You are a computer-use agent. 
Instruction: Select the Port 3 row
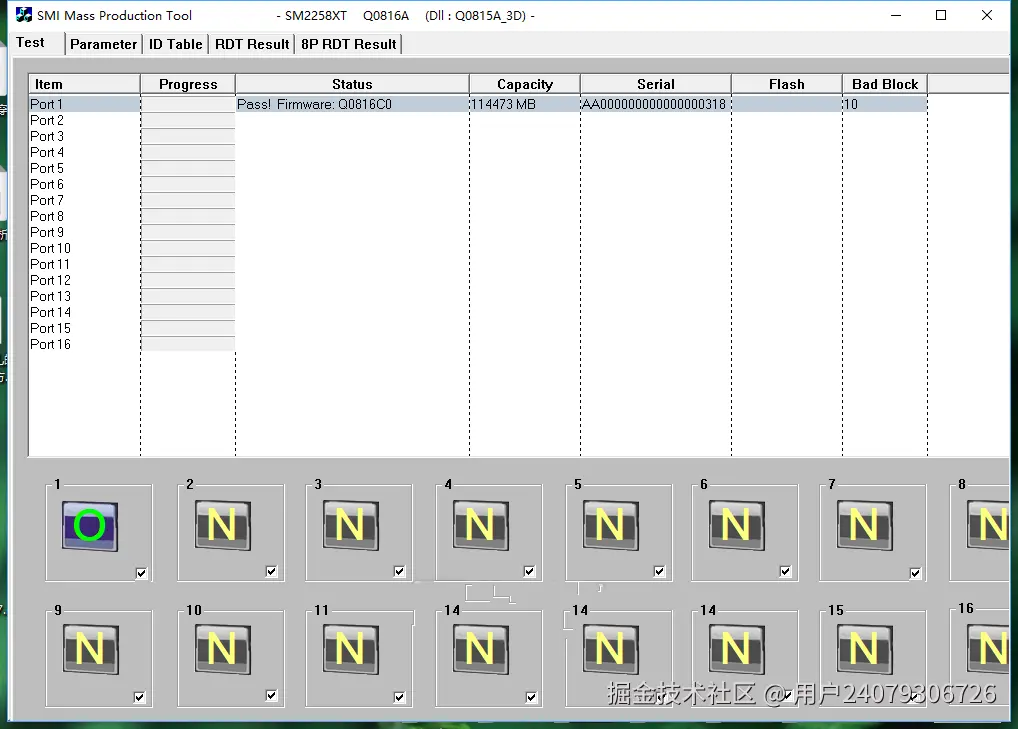pos(47,136)
